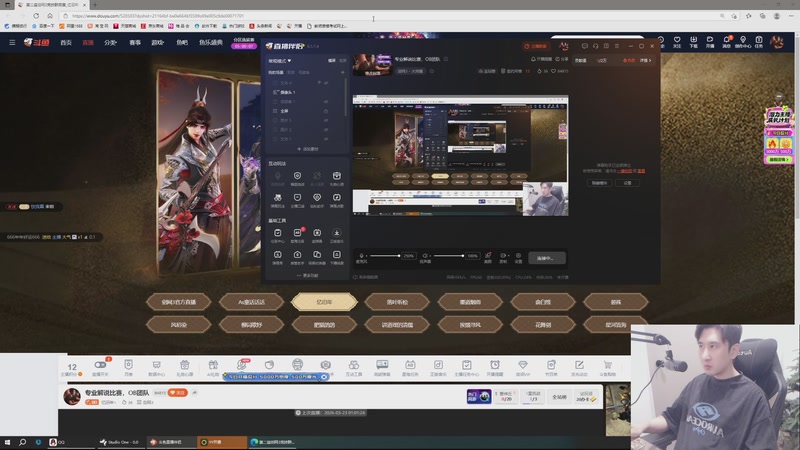Click the plus icon to add a scene
The image size is (800, 450).
point(342,72)
